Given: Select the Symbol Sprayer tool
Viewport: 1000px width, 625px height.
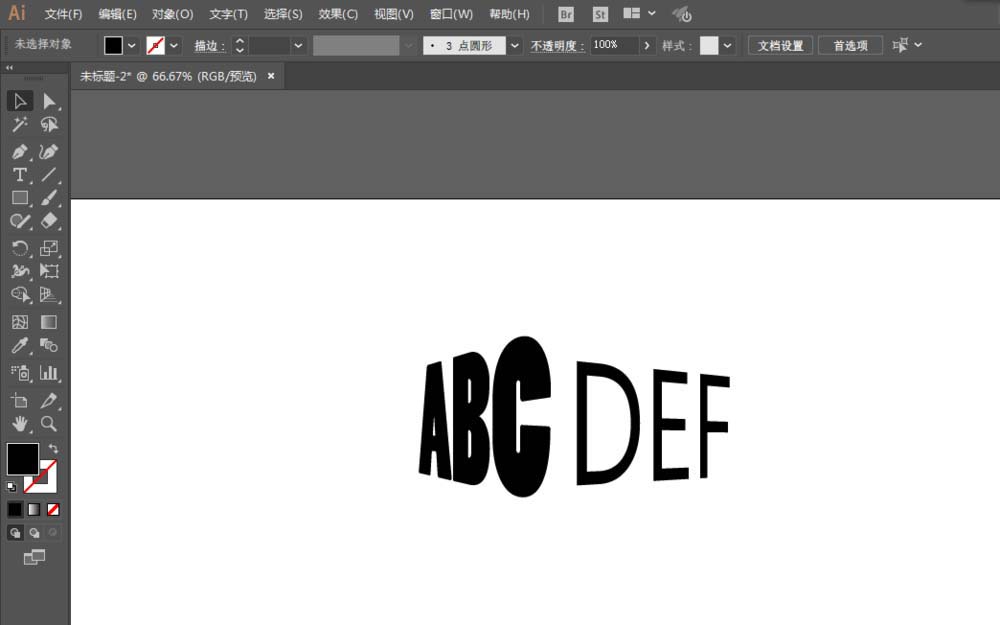Looking at the screenshot, I should 20,373.
